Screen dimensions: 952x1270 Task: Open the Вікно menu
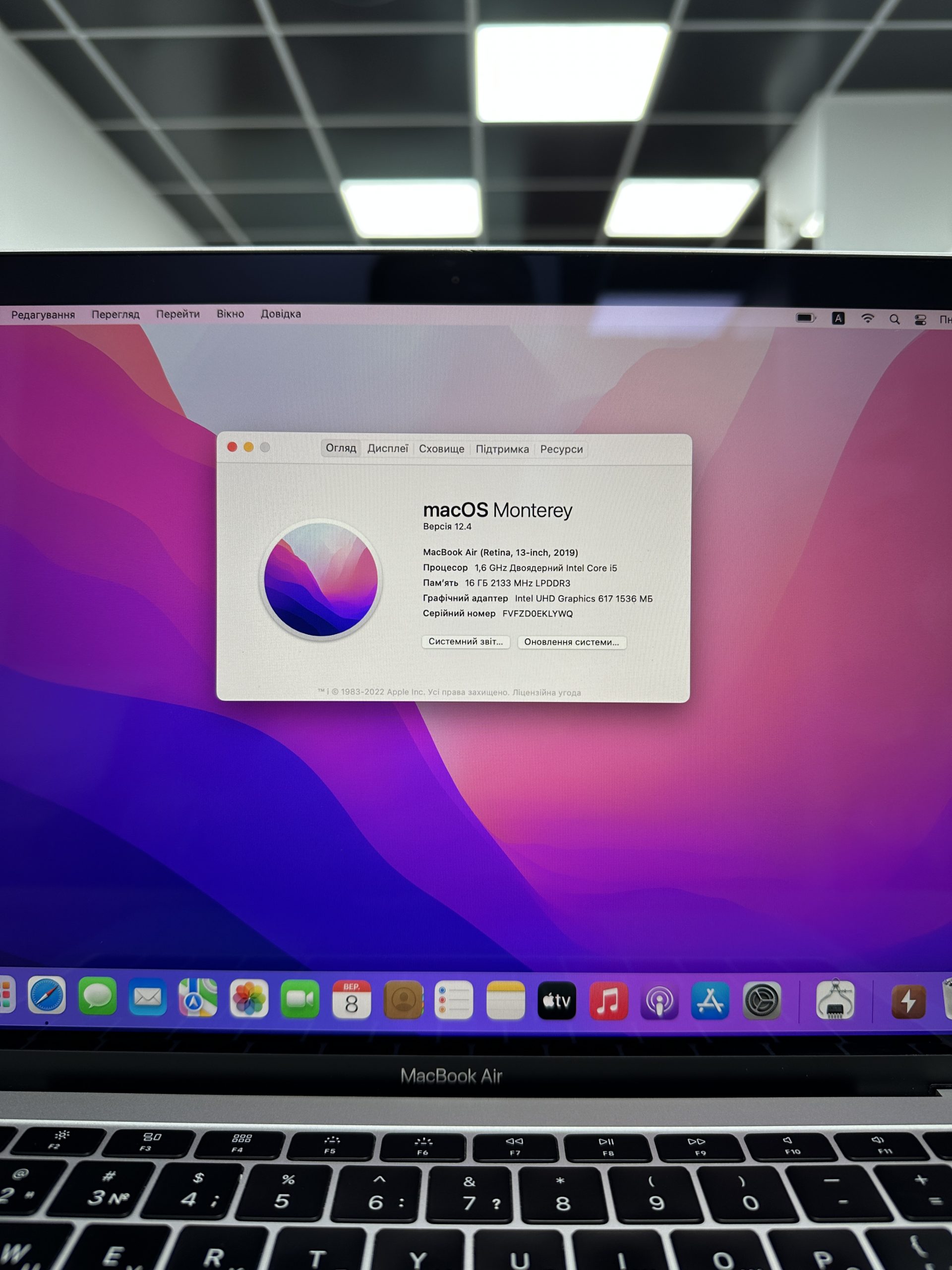coord(230,314)
